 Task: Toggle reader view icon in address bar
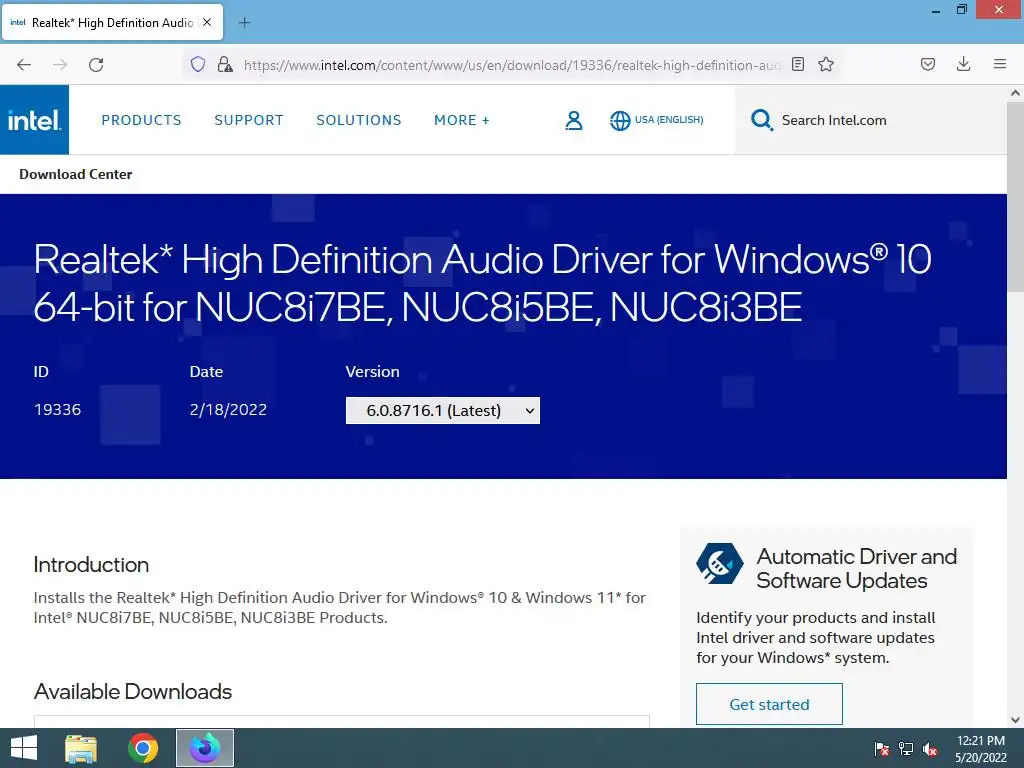tap(797, 64)
